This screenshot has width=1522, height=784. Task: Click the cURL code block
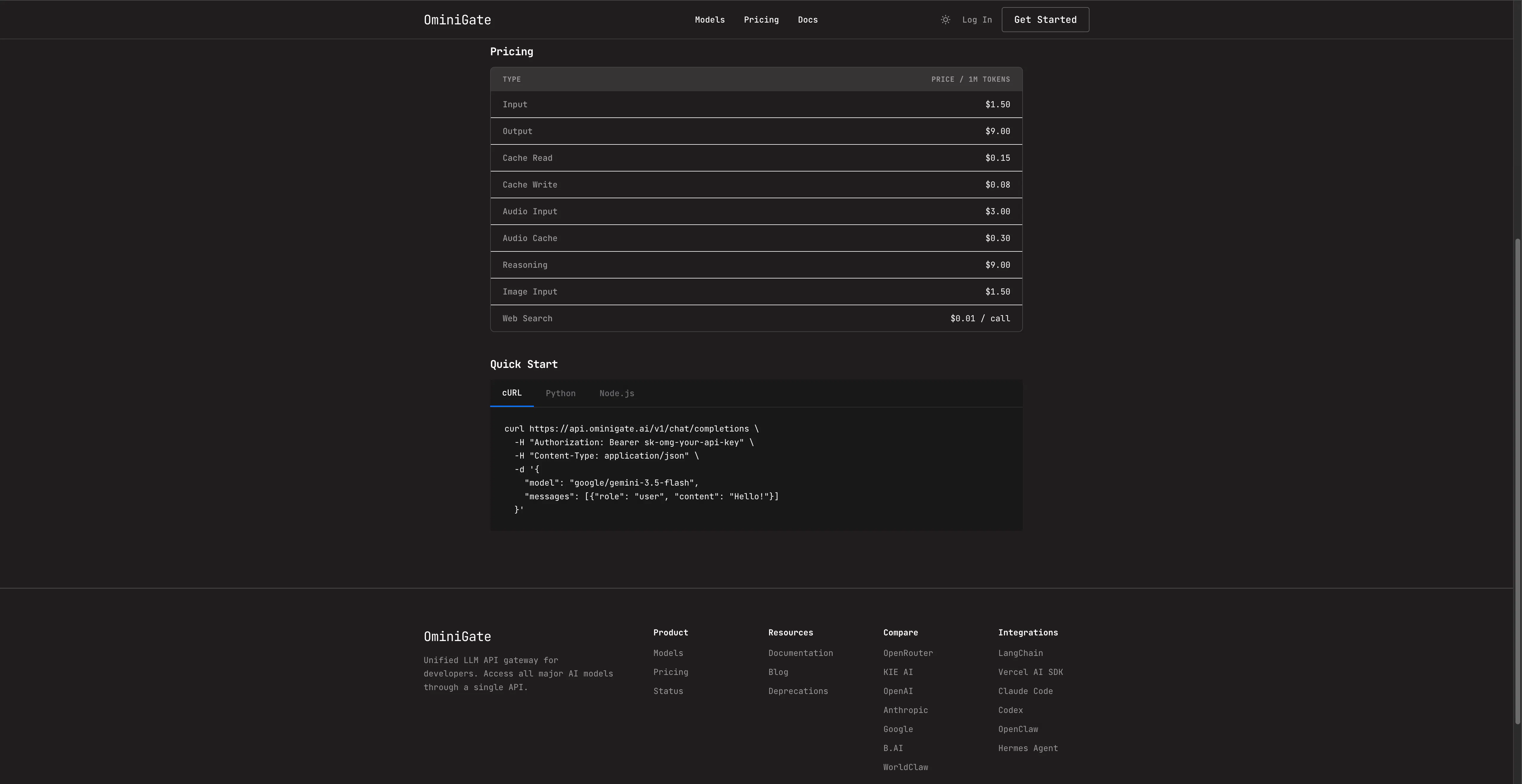(x=756, y=469)
